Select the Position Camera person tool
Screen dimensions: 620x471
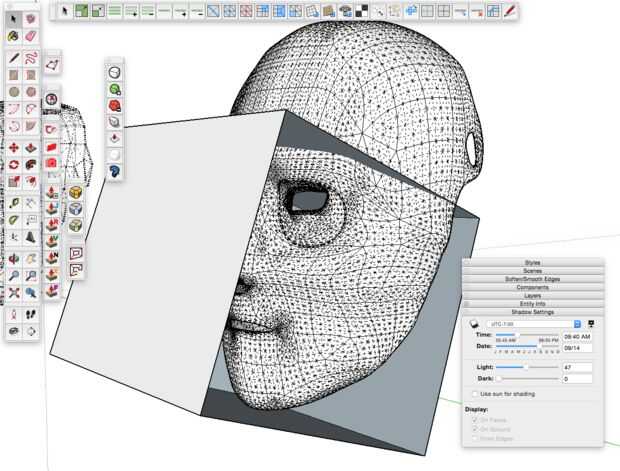tap(14, 314)
